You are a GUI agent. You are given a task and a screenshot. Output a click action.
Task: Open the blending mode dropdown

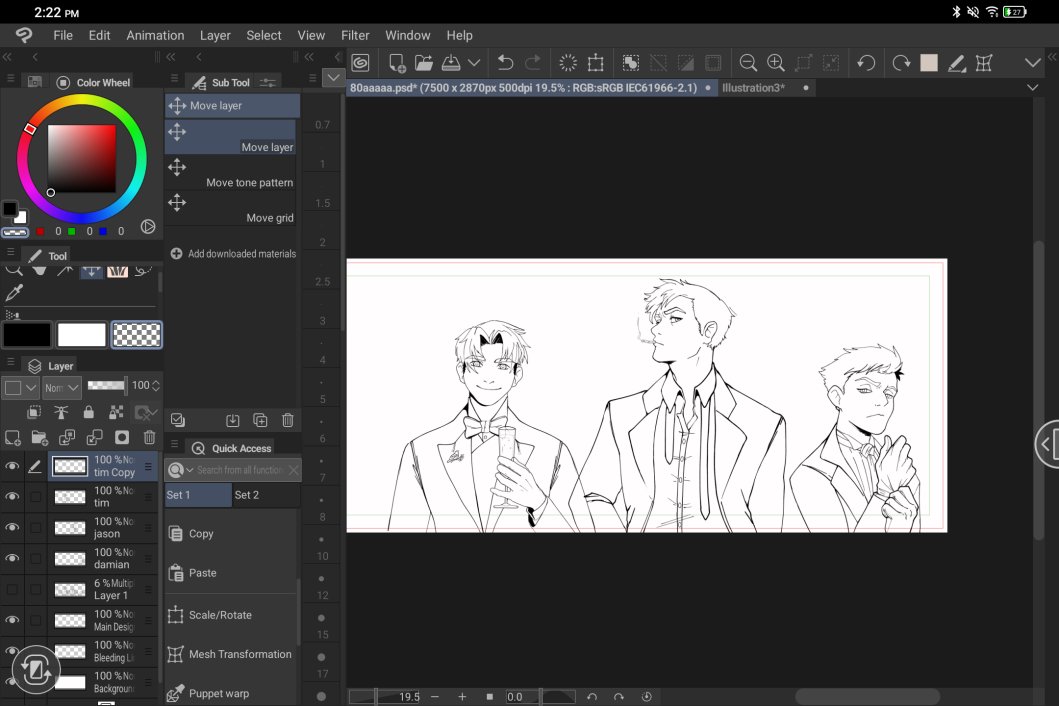pos(61,388)
